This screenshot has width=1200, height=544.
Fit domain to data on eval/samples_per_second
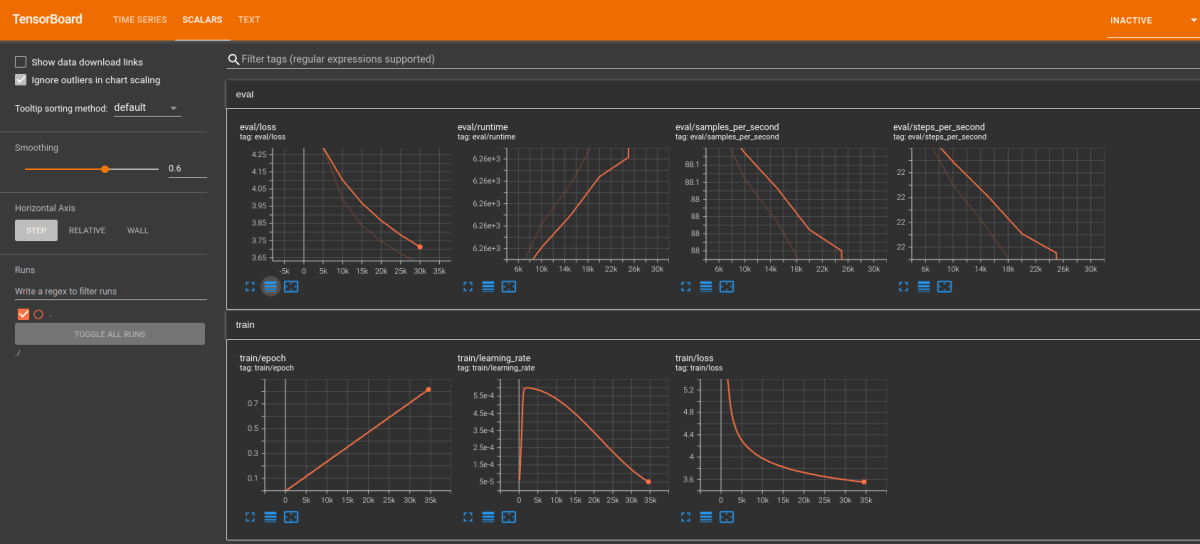coord(727,287)
